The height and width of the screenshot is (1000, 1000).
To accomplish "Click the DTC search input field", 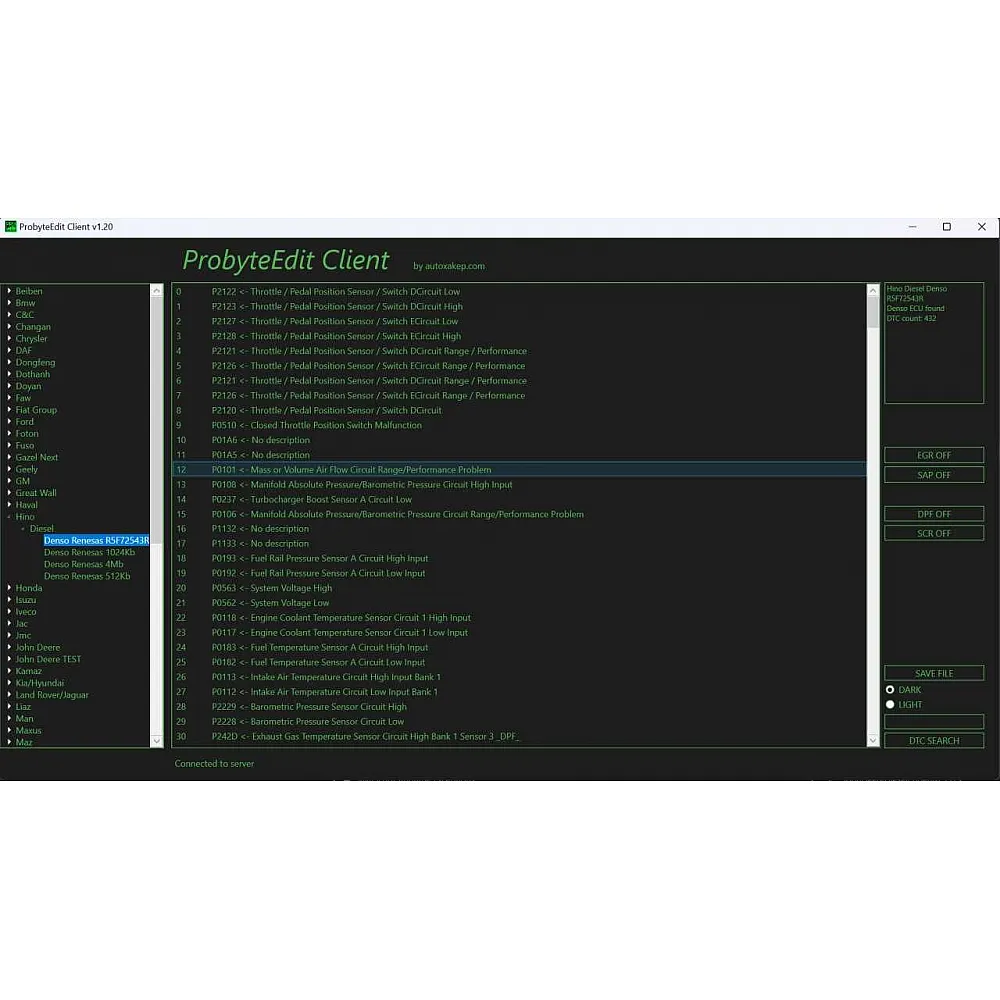I will click(x=933, y=721).
